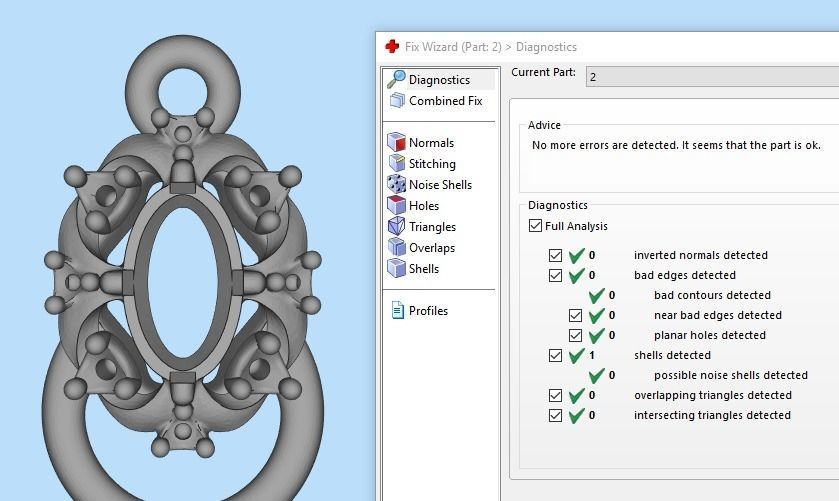This screenshot has width=839, height=501.
Task: Click the green checkmark beside inverted normals
Action: click(x=576, y=255)
